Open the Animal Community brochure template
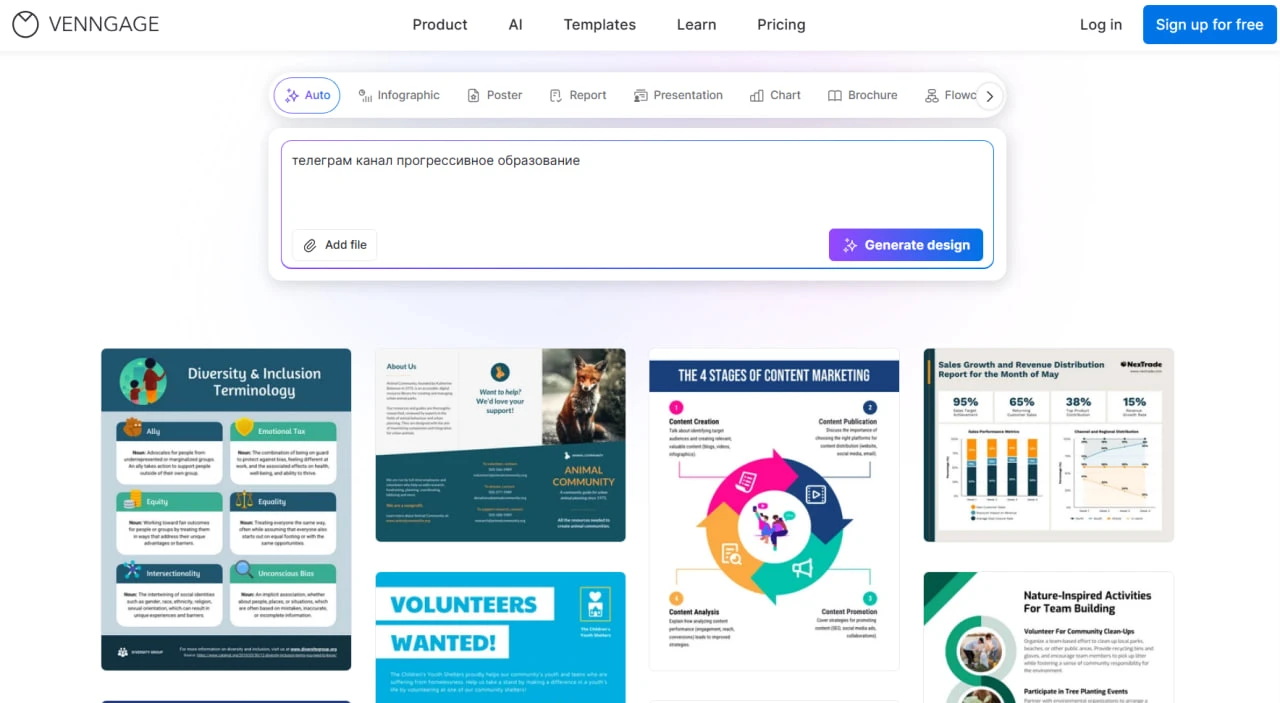Screen dimensions: 1280x703 click(x=500, y=445)
